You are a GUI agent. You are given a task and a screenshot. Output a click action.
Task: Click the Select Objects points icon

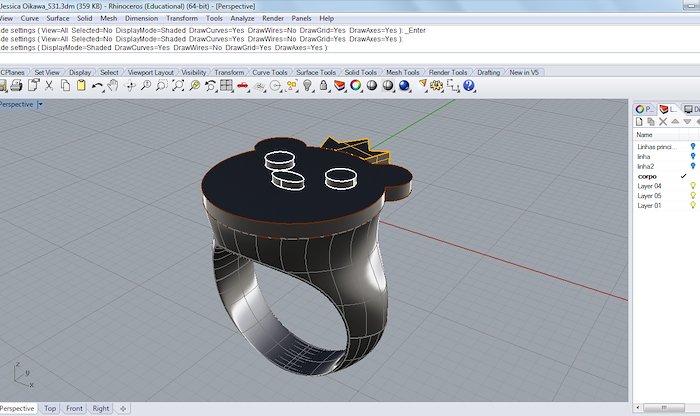point(292,86)
